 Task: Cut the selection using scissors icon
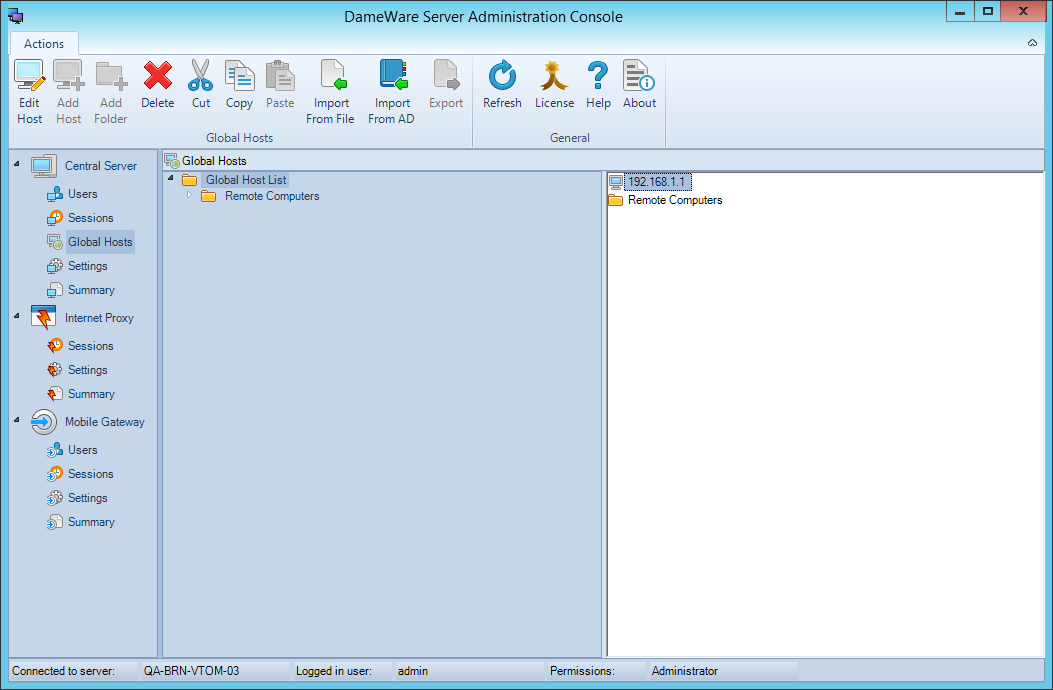[x=201, y=85]
